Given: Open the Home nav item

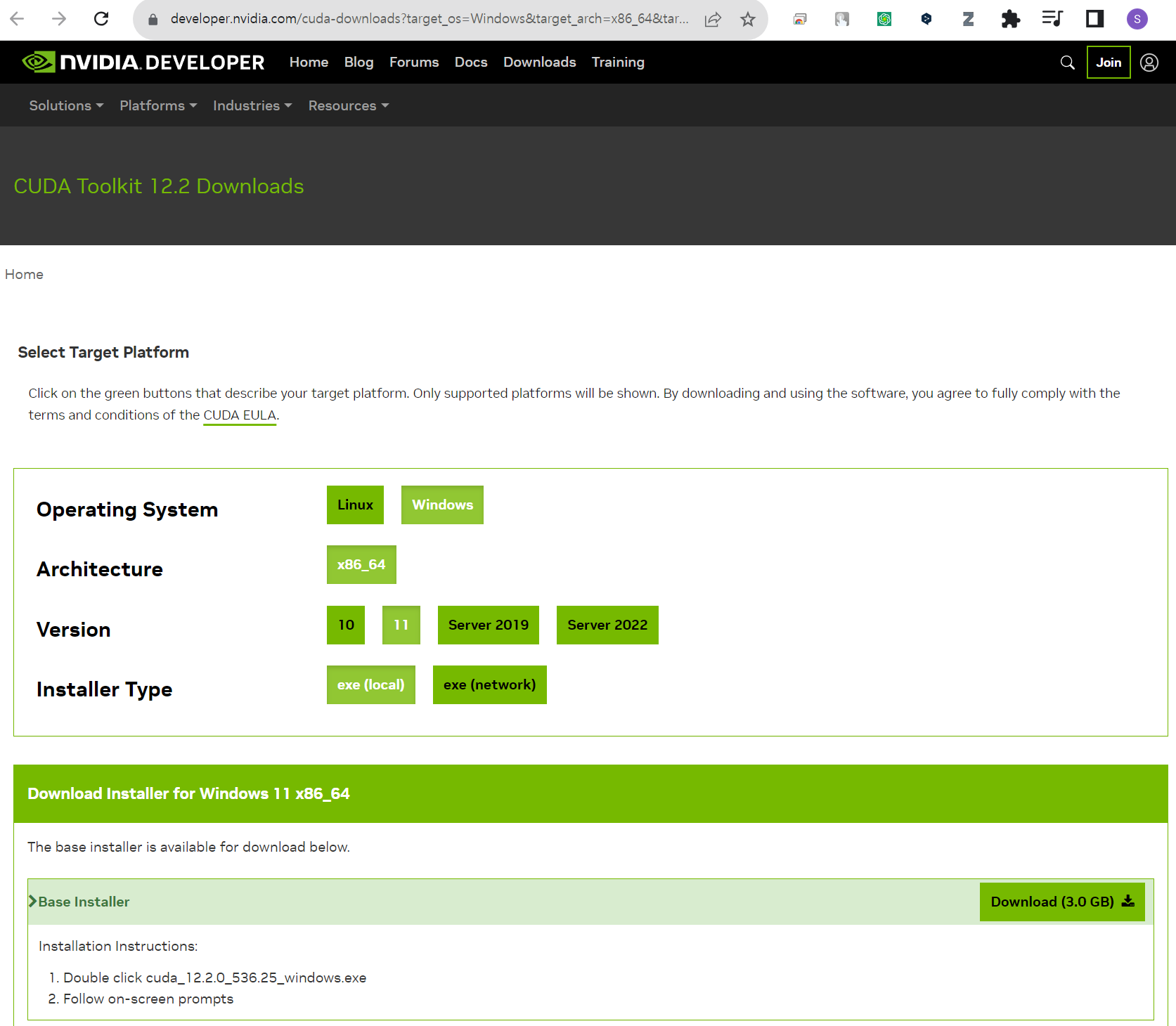Looking at the screenshot, I should (x=309, y=63).
